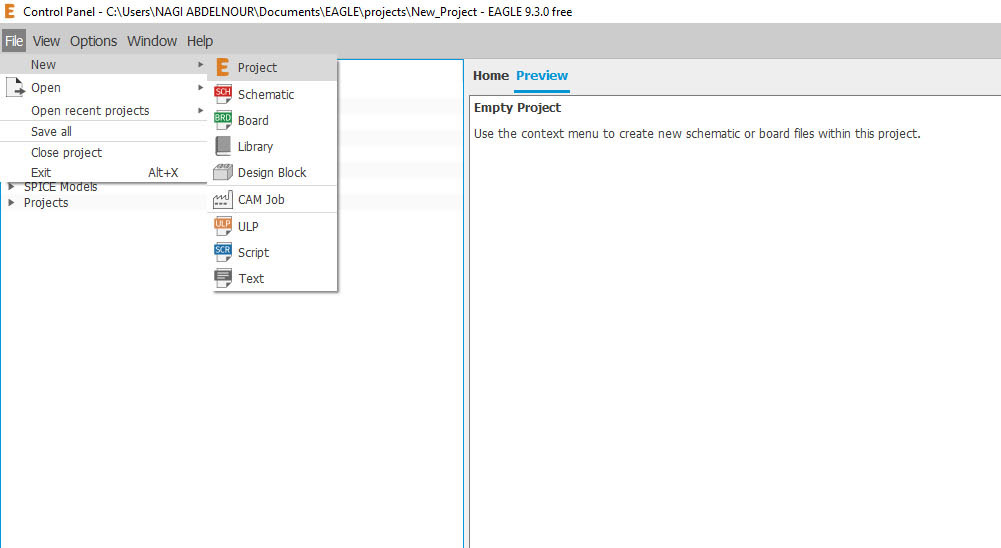Click the orange ULP icon
Screen dimensions: 1001x548
223,226
